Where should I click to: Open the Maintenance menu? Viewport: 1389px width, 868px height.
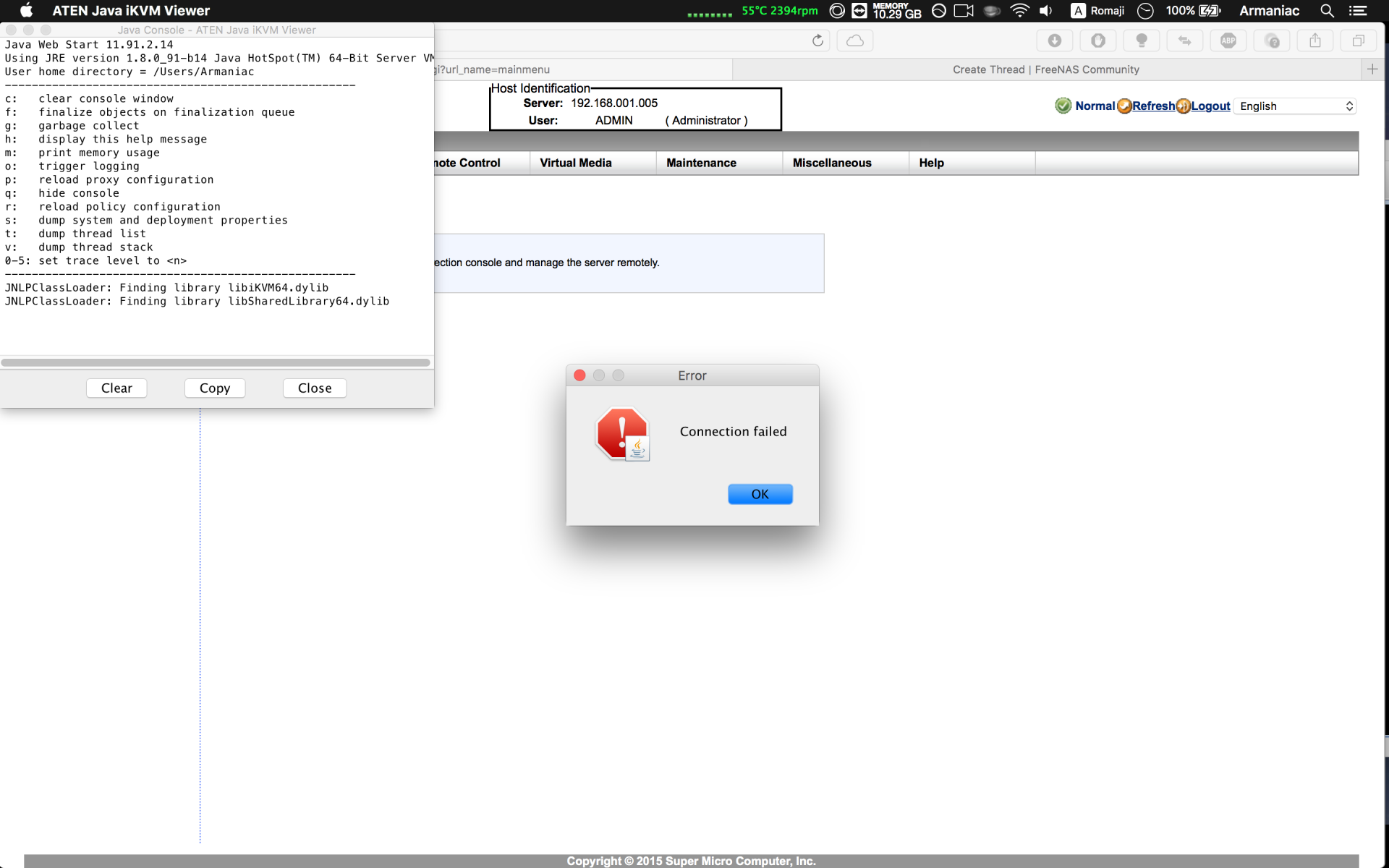coord(701,163)
